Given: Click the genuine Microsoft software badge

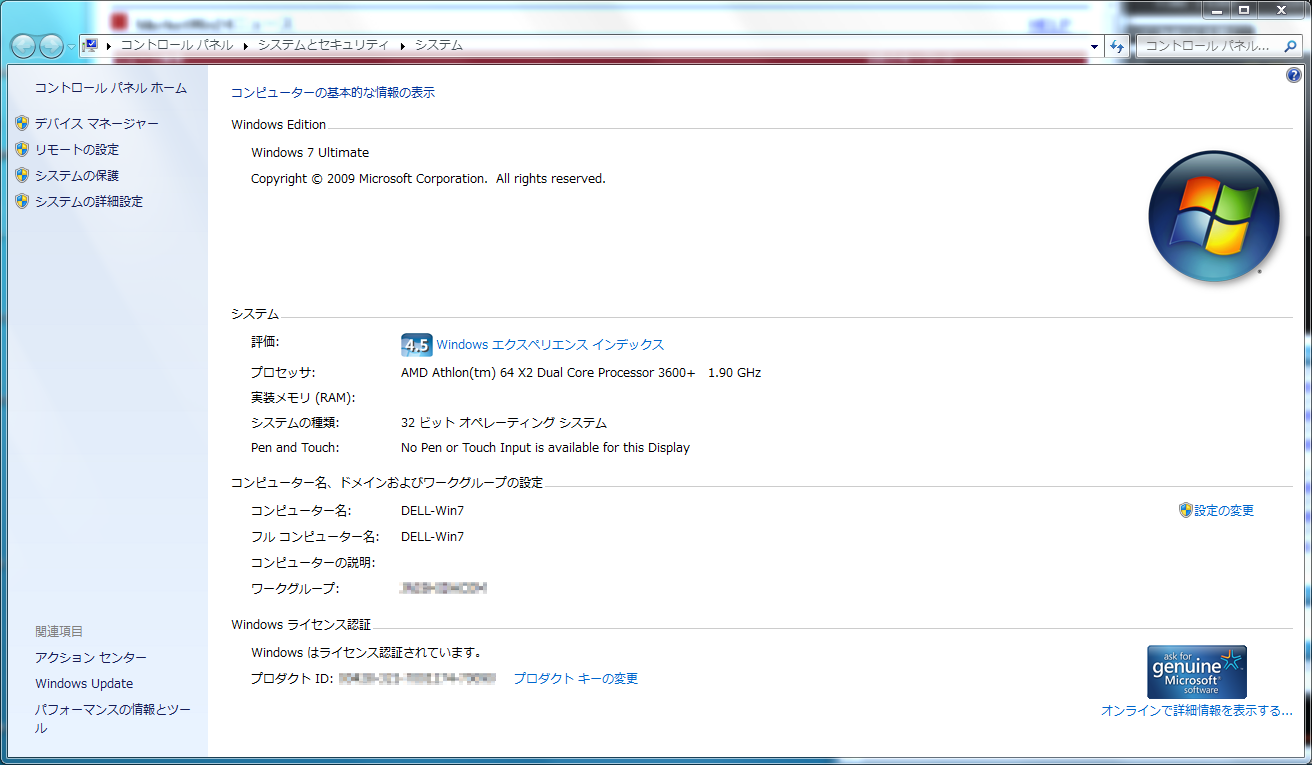Looking at the screenshot, I should [1197, 671].
